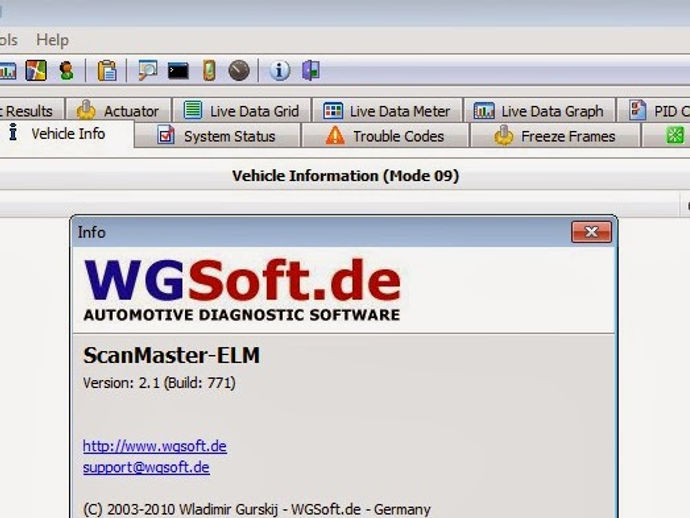Click the yellow device toolbar icon
The width and height of the screenshot is (690, 518).
coord(209,70)
